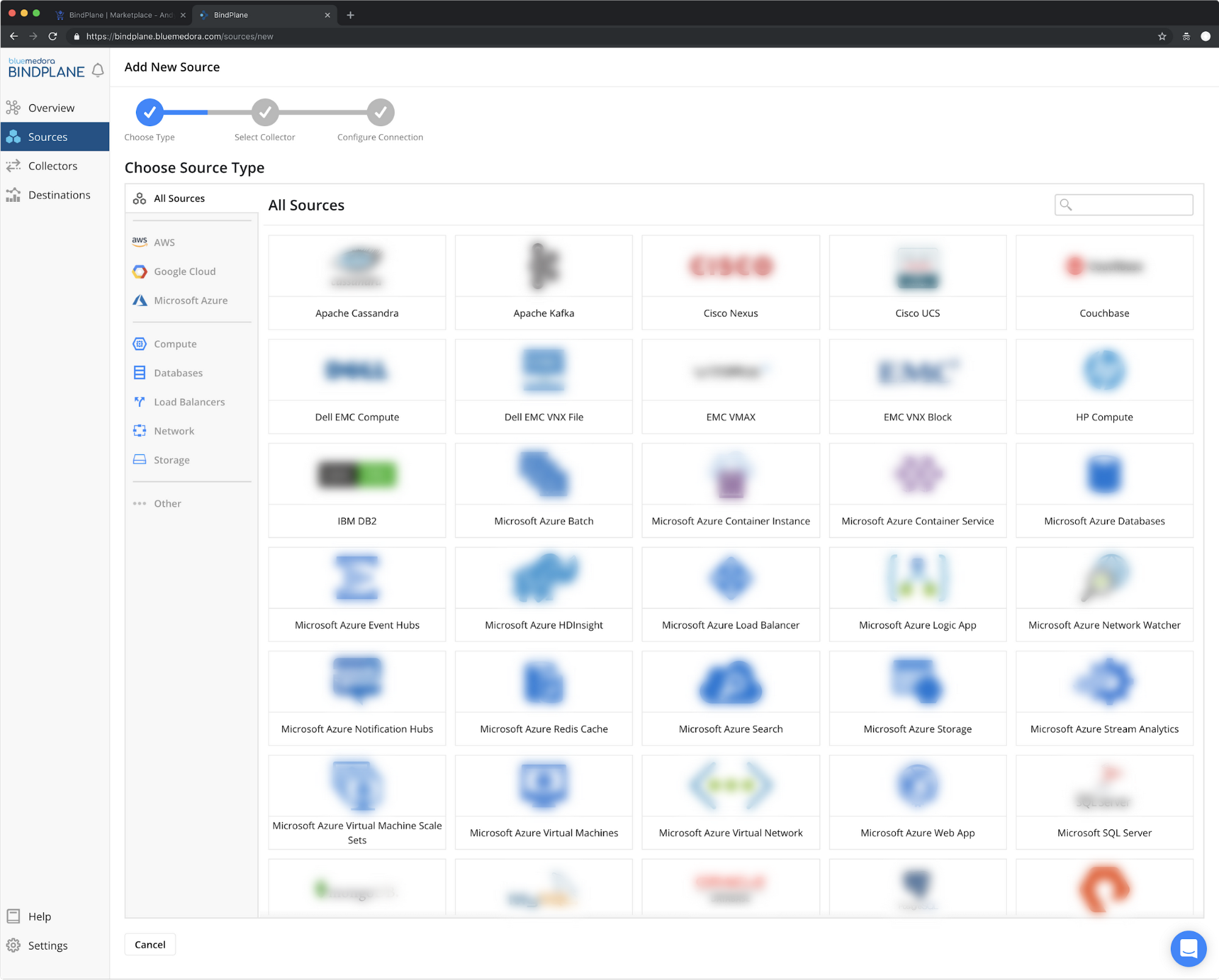Open Help section
The image size is (1219, 980).
(39, 915)
